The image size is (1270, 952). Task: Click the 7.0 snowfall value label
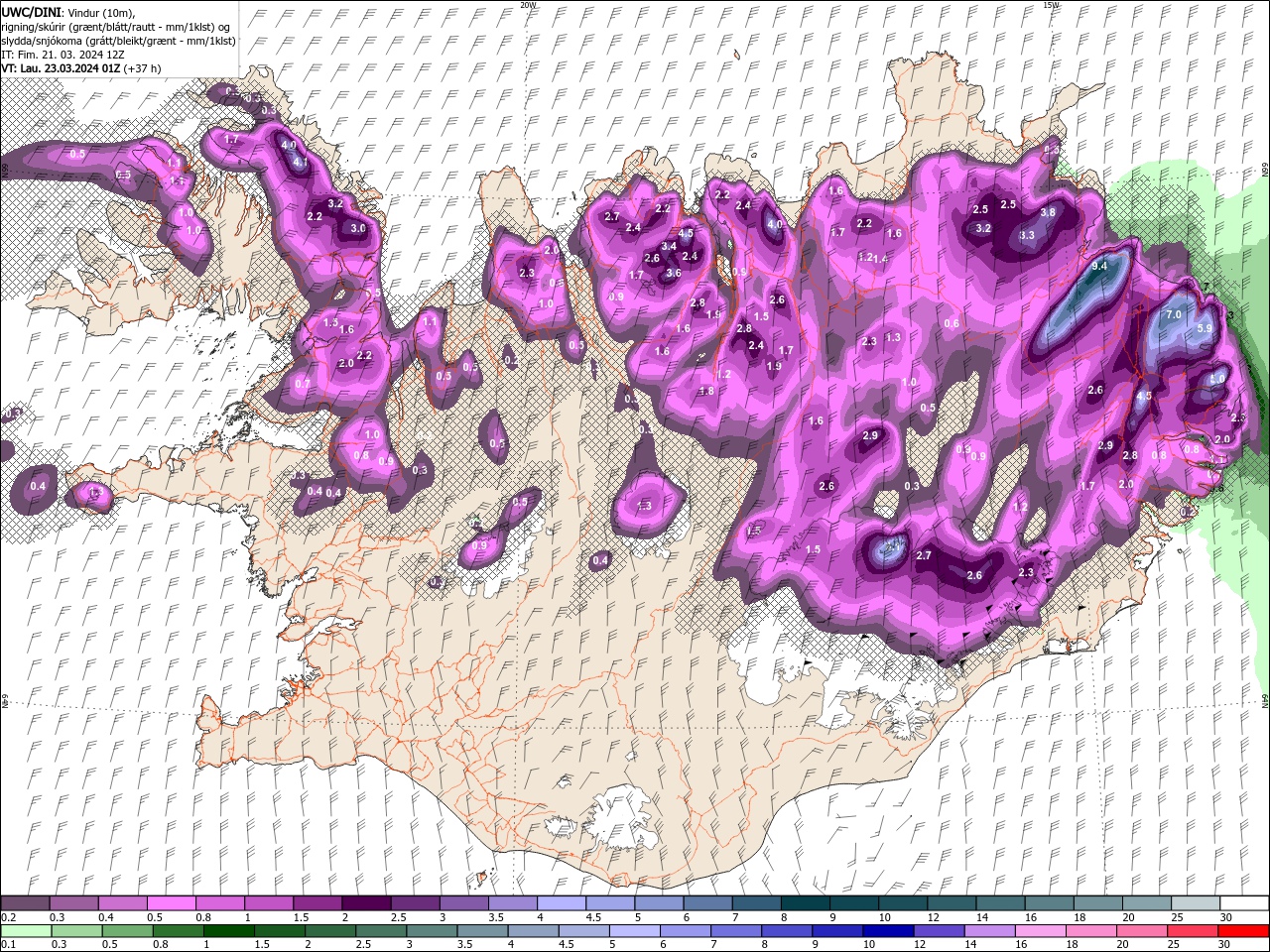coord(1173,314)
